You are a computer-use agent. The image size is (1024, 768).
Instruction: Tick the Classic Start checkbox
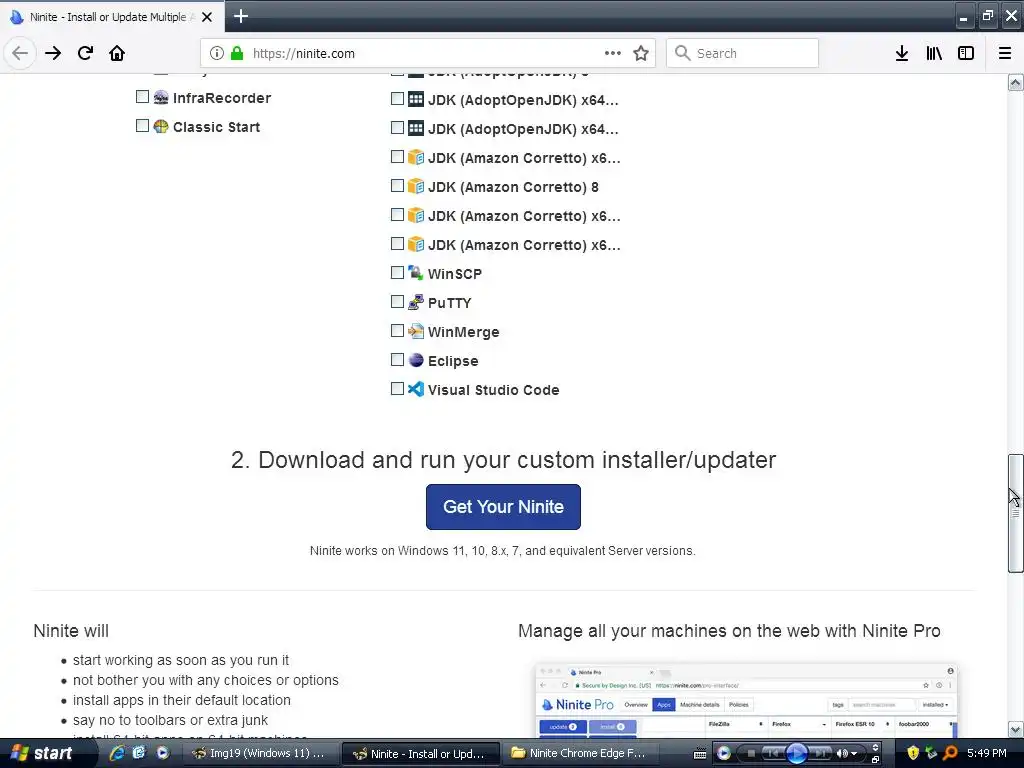coord(142,125)
